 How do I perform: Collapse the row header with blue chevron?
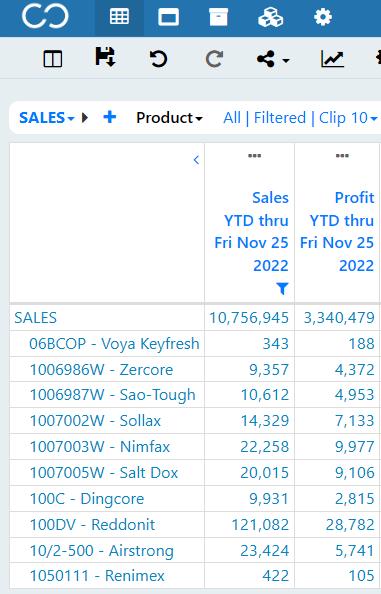tap(196, 160)
